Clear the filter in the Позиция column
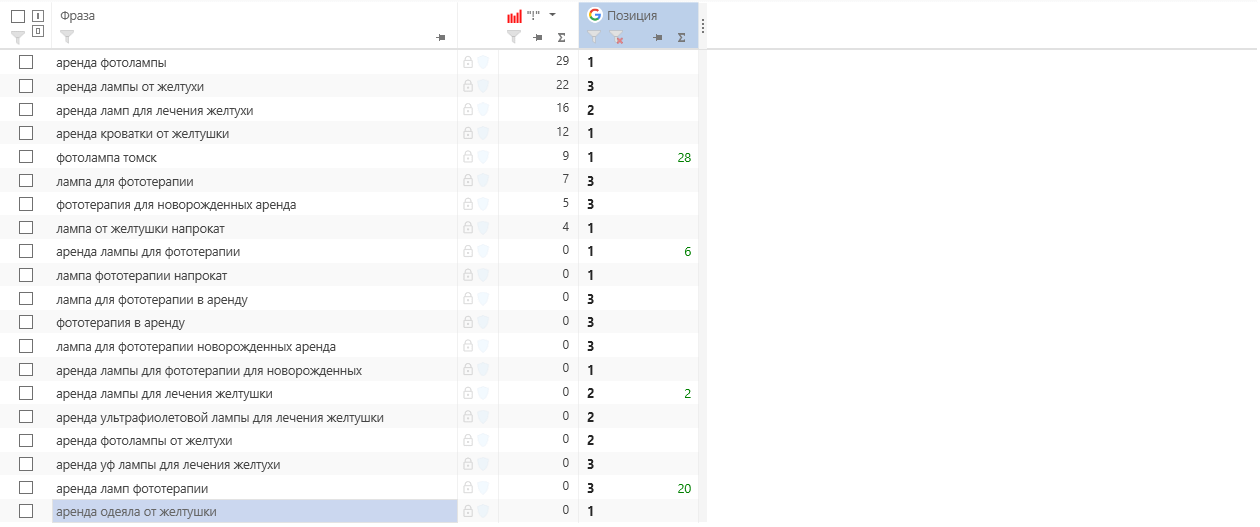1260x527 pixels. pos(617,37)
